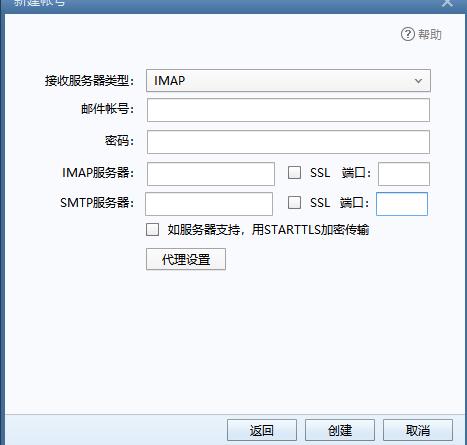Focus the SMTP server 端口 port field
The image size is (467, 445).
coord(402,204)
